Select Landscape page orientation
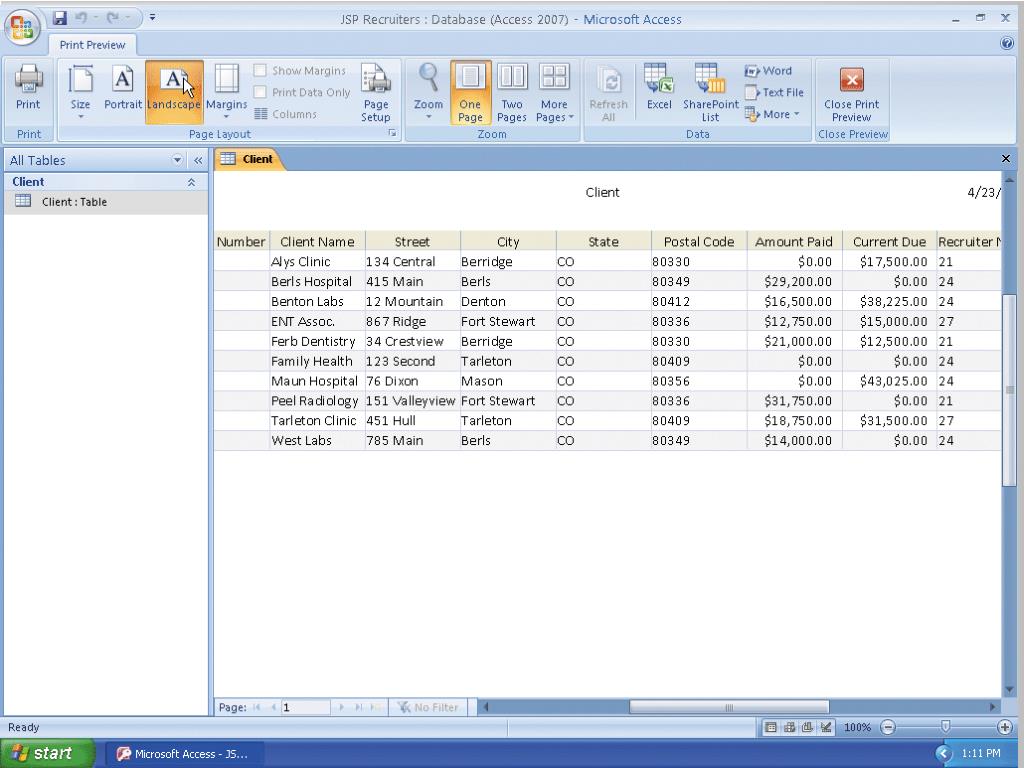The height and width of the screenshot is (768, 1024). pos(174,91)
